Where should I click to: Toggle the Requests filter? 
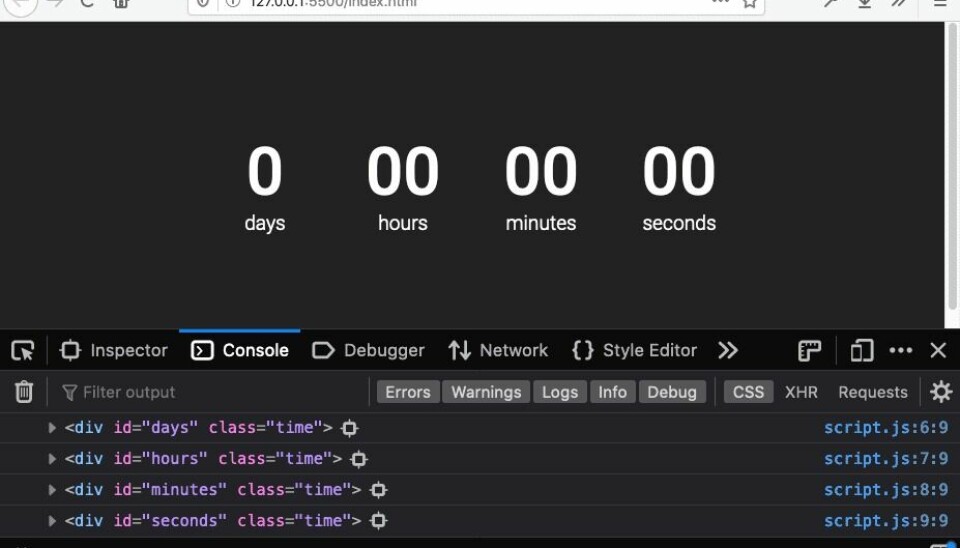click(x=872, y=392)
